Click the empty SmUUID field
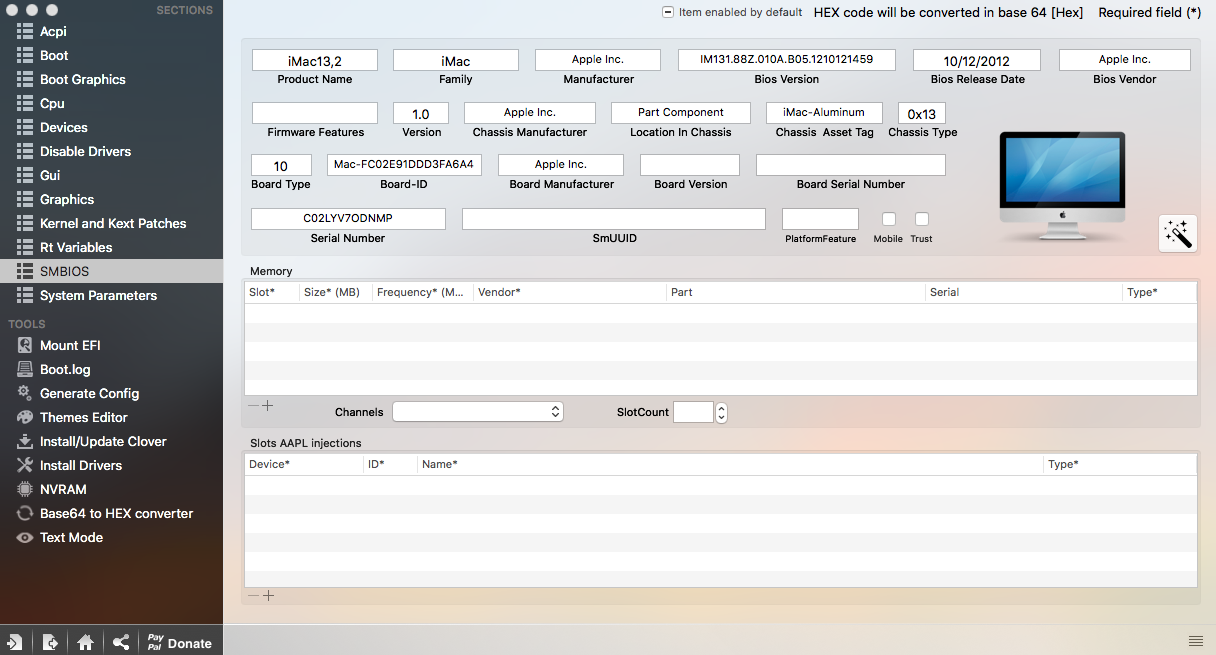The image size is (1216, 655). 614,219
